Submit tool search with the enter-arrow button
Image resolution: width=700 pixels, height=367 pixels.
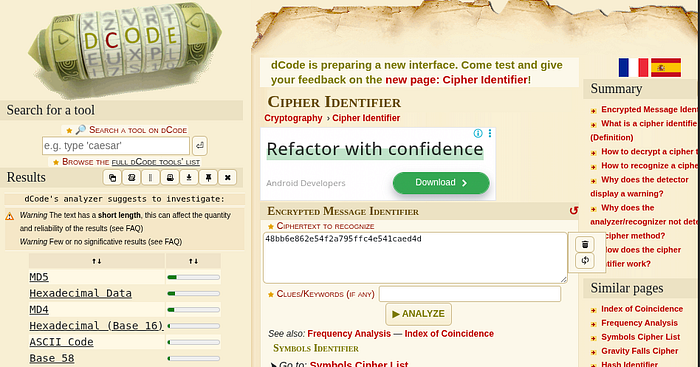pyautogui.click(x=200, y=146)
